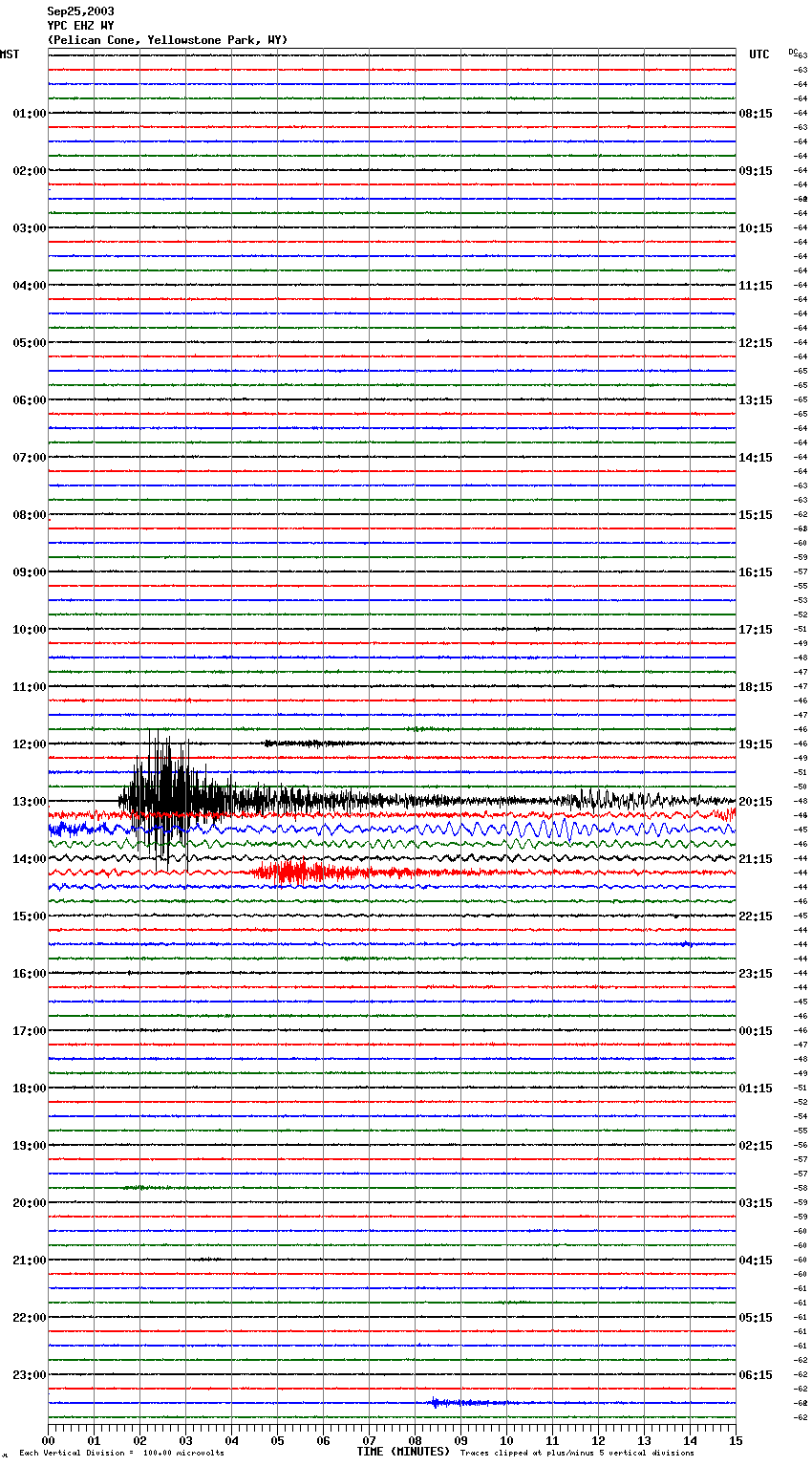Click the 14:00 MST row label

click(x=29, y=859)
